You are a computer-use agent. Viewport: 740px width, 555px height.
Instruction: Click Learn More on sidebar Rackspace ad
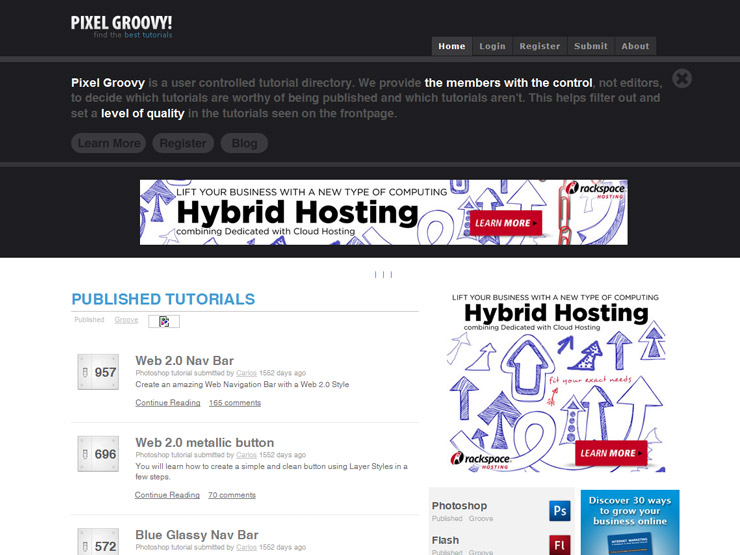(x=611, y=453)
